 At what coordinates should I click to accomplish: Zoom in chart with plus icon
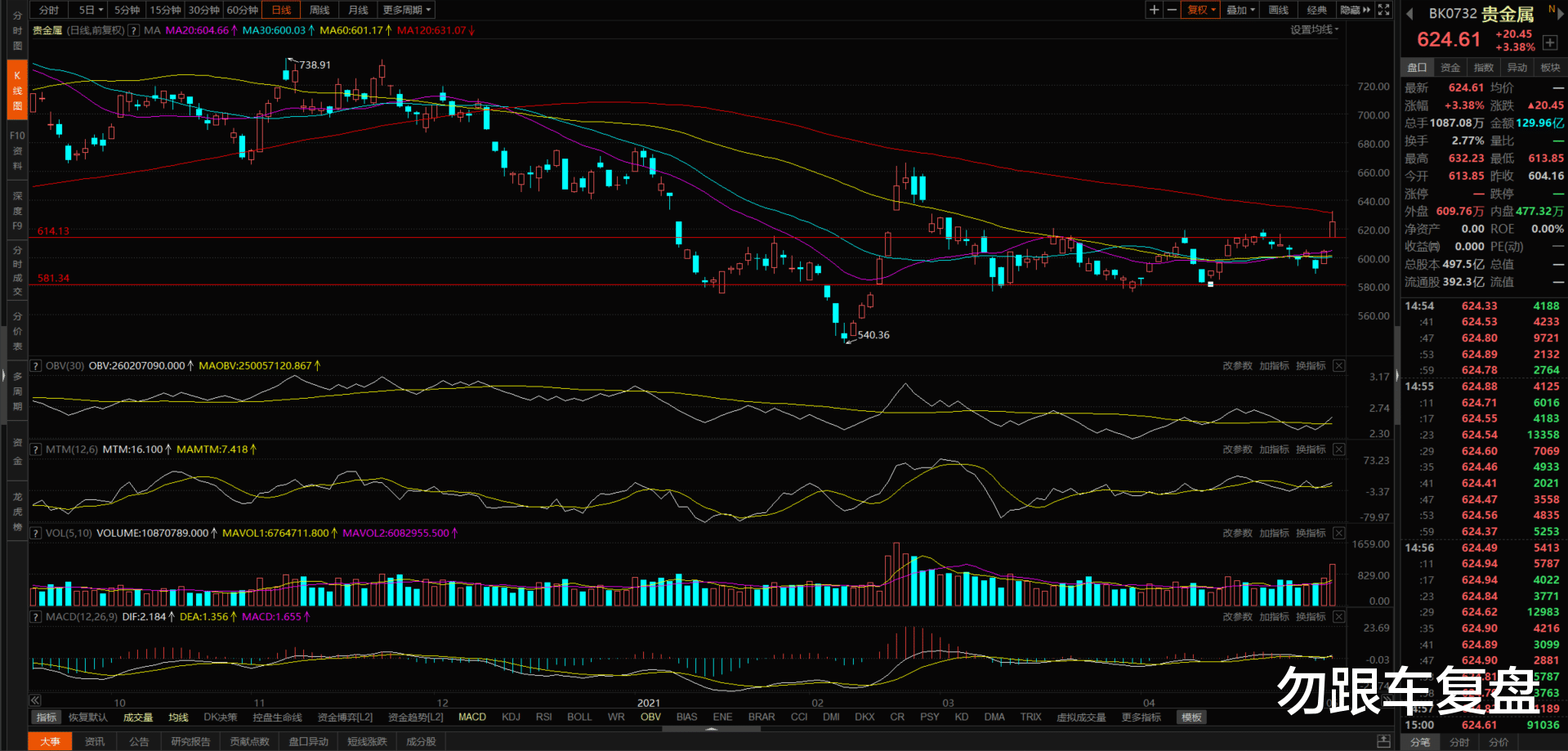click(x=1154, y=10)
